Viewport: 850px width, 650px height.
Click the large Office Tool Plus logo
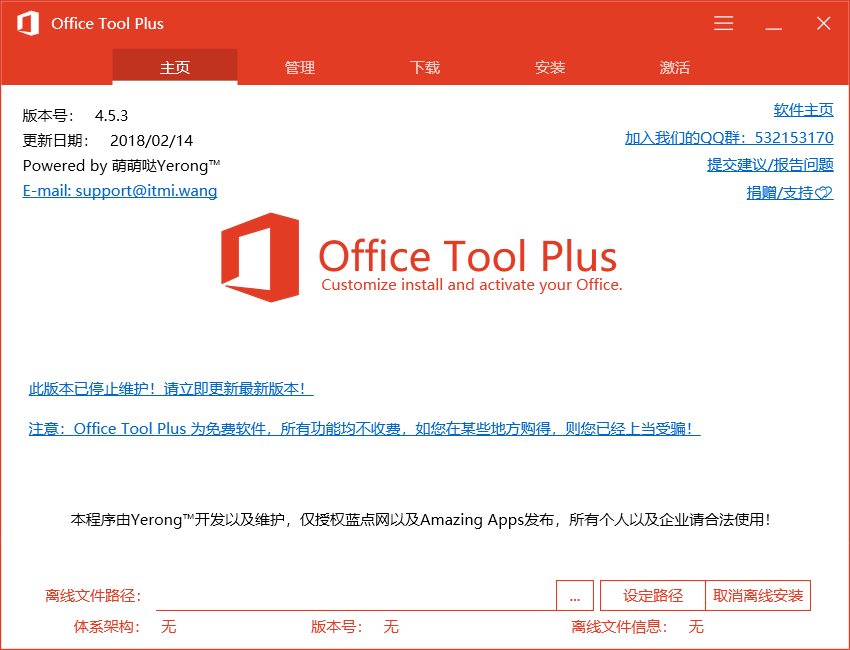pos(260,258)
